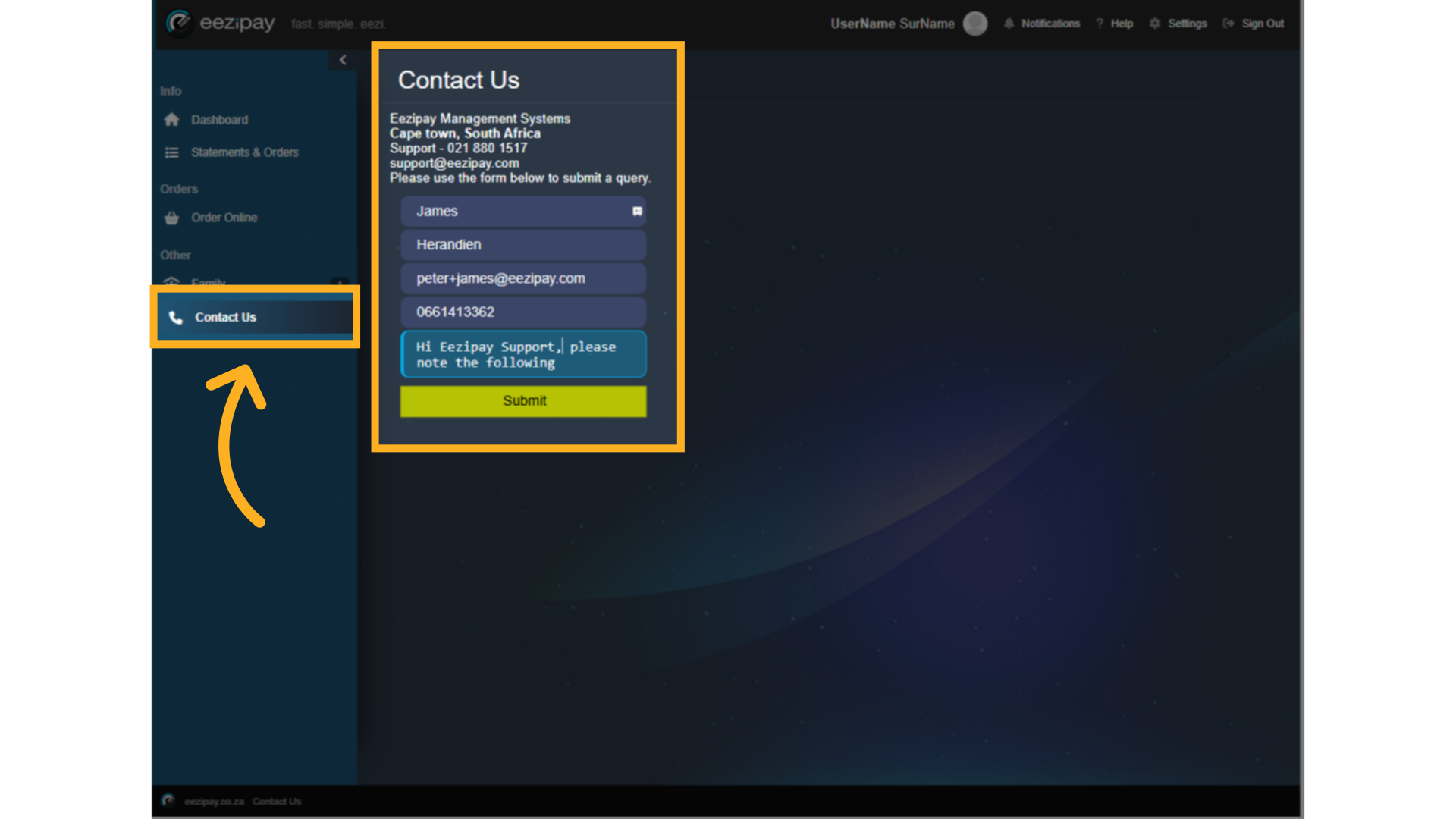Click the Eezipay Management Systems text
Image resolution: width=1456 pixels, height=819 pixels.
pos(480,118)
